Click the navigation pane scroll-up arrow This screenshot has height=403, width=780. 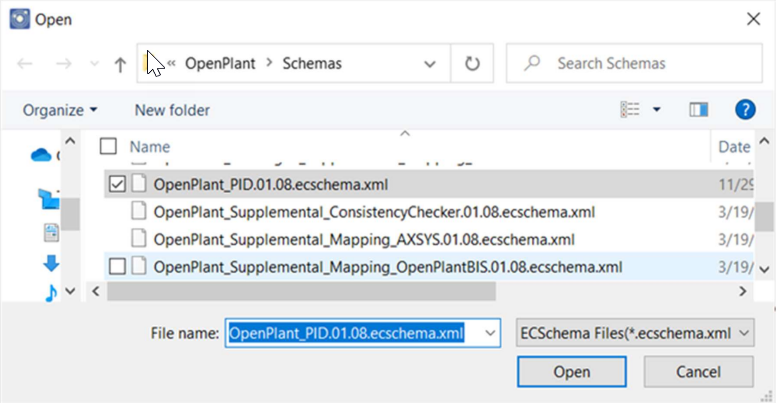pos(70,141)
